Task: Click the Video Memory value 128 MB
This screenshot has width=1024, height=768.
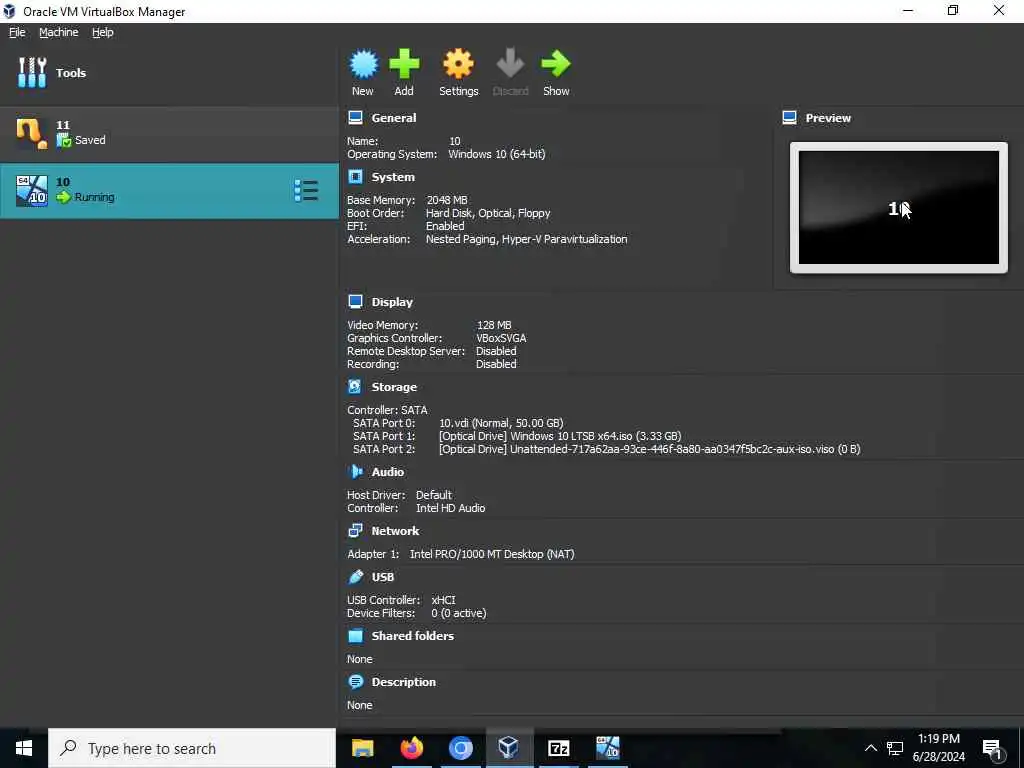Action: click(494, 325)
